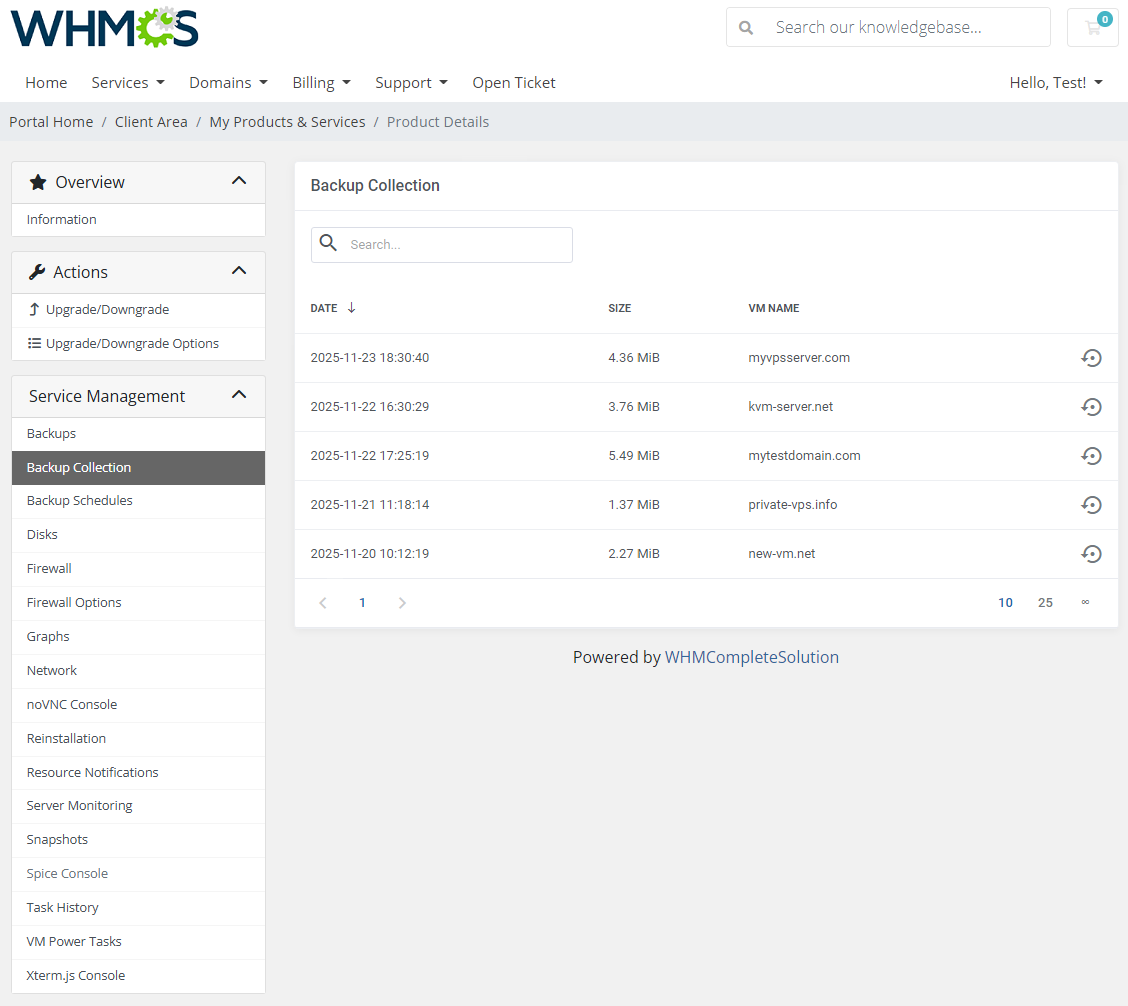Screen dimensions: 1128x1006
Task: Open VM Power Tasks sidebar item
Action: coord(138,941)
